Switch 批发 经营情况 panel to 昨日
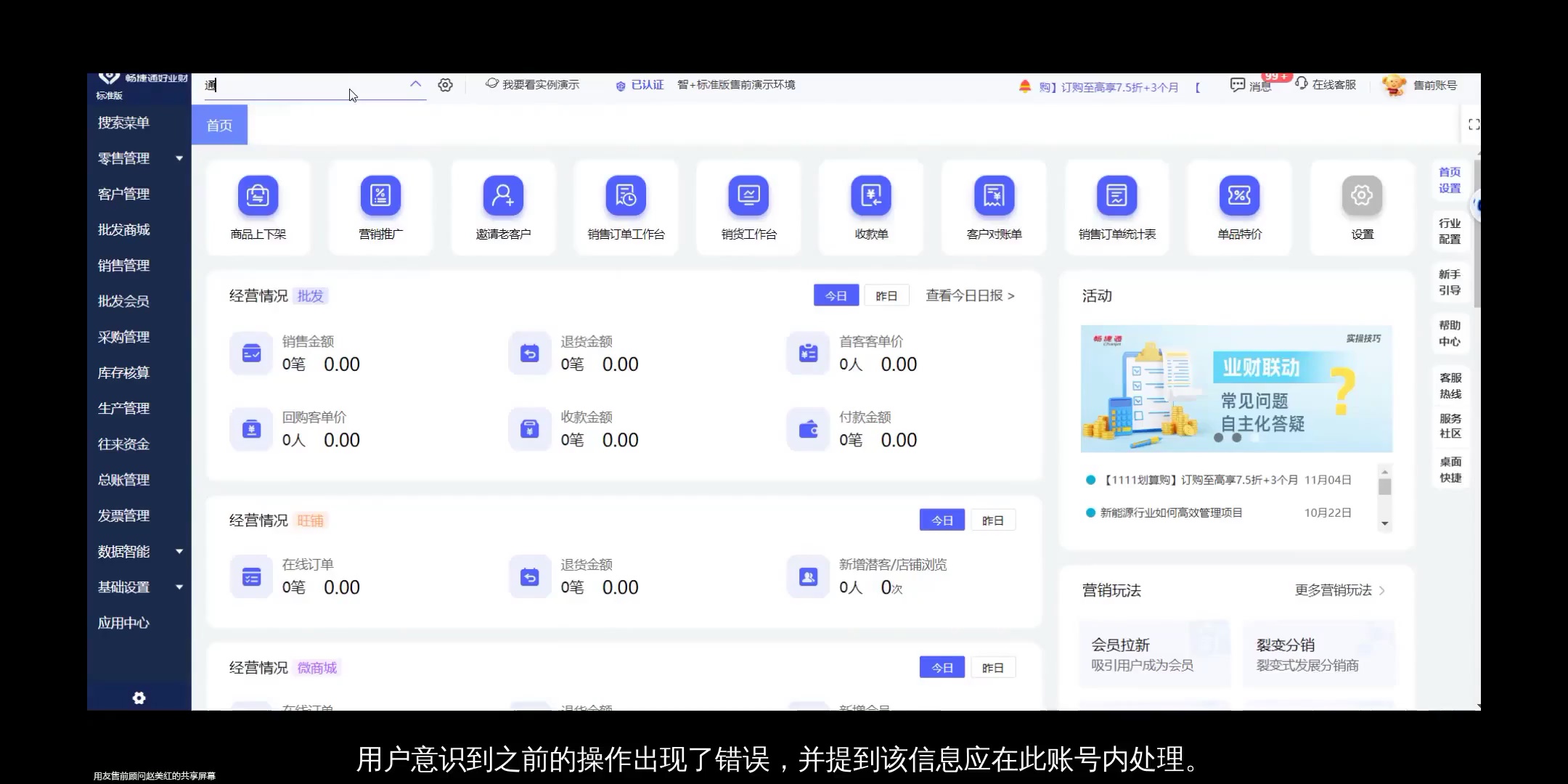The width and height of the screenshot is (1568, 784). (886, 295)
